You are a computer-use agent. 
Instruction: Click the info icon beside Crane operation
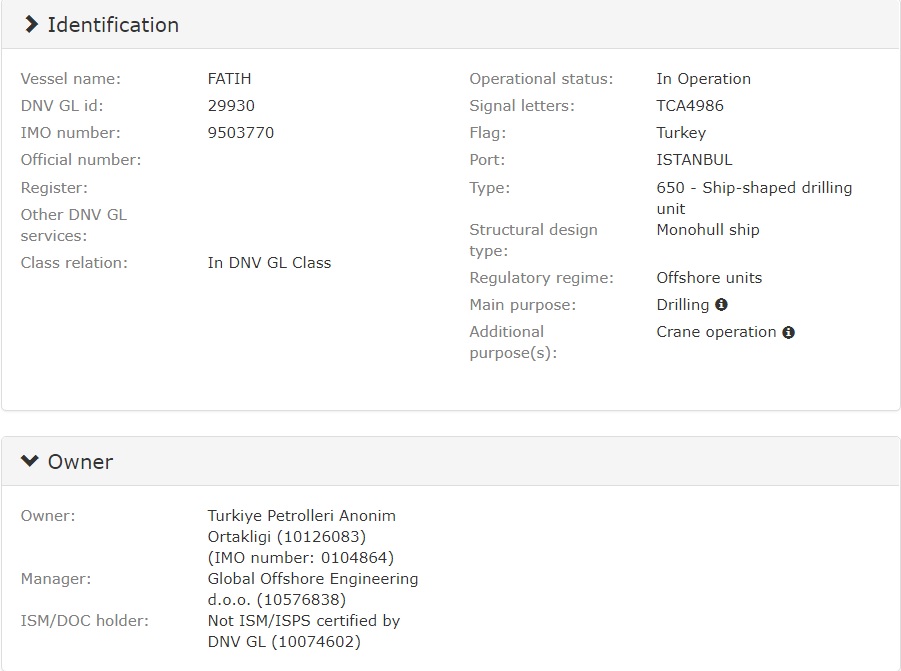[x=788, y=332]
